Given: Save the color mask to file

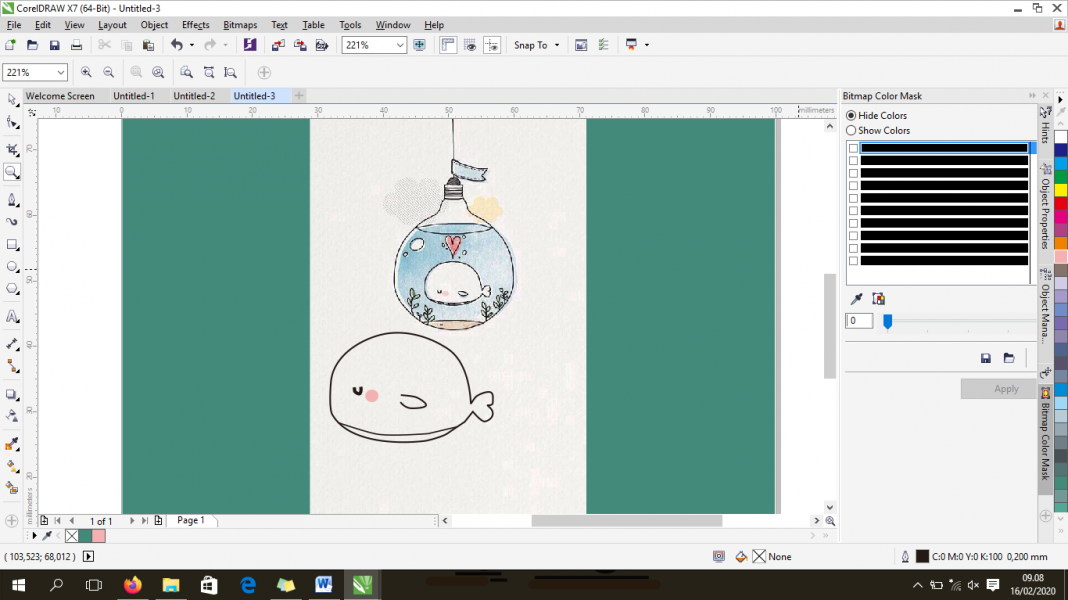Looking at the screenshot, I should [x=986, y=358].
